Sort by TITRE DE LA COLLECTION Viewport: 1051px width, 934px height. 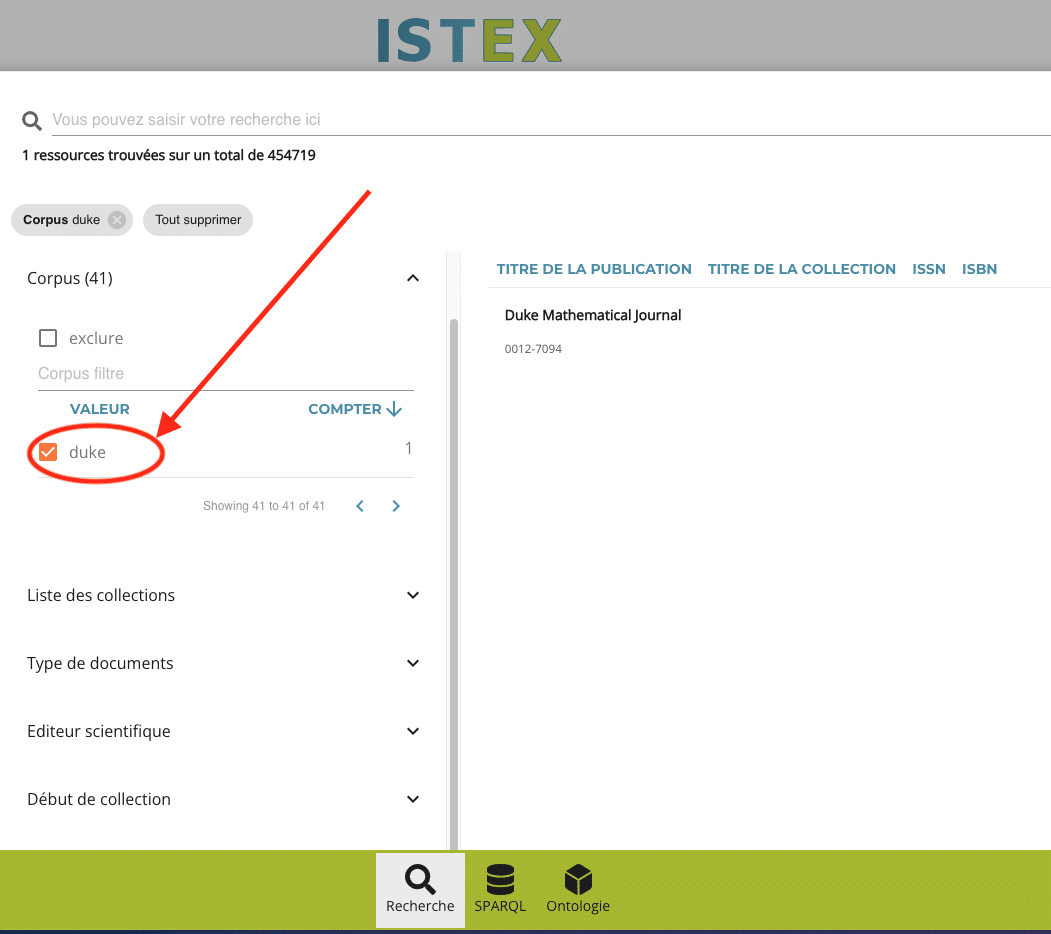click(x=802, y=269)
